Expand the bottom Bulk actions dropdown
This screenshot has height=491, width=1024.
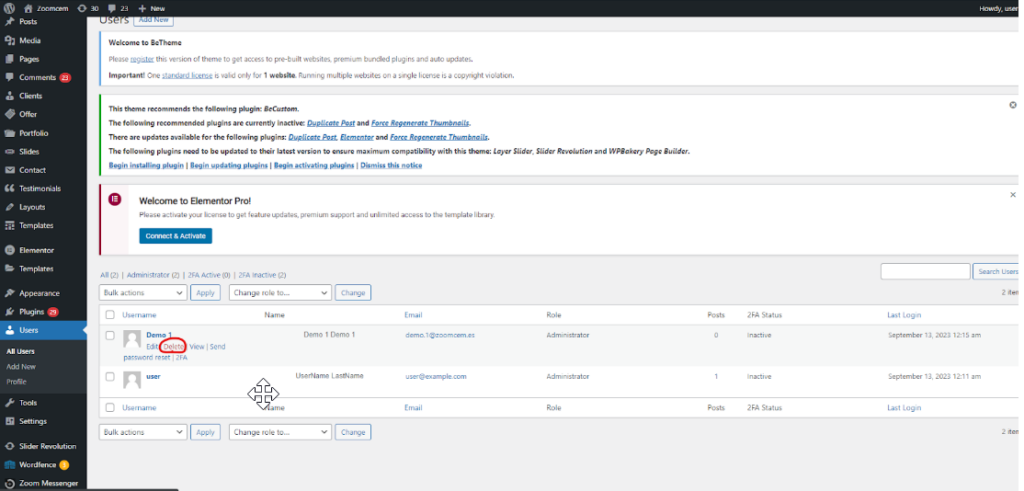[x=143, y=432]
